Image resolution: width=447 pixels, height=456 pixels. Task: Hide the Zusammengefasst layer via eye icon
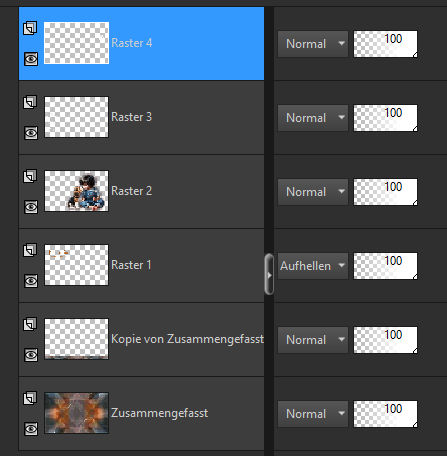pyautogui.click(x=31, y=429)
